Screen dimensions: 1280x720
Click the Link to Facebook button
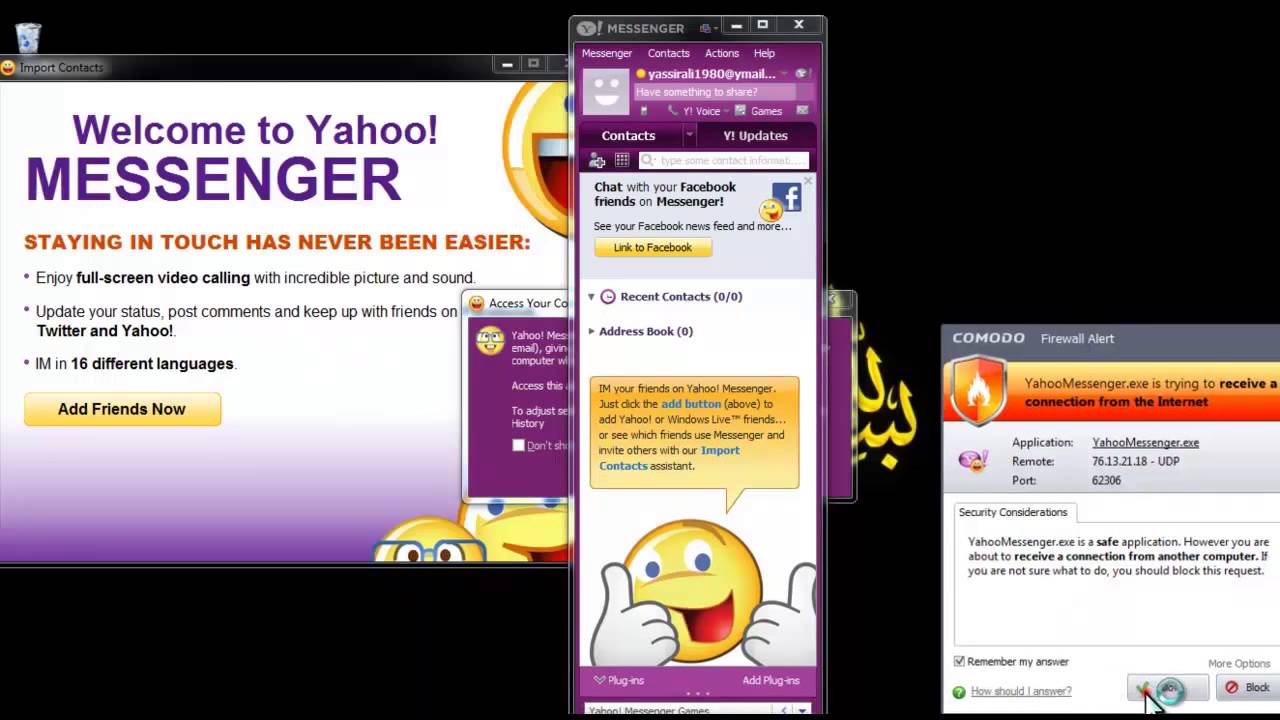(653, 247)
